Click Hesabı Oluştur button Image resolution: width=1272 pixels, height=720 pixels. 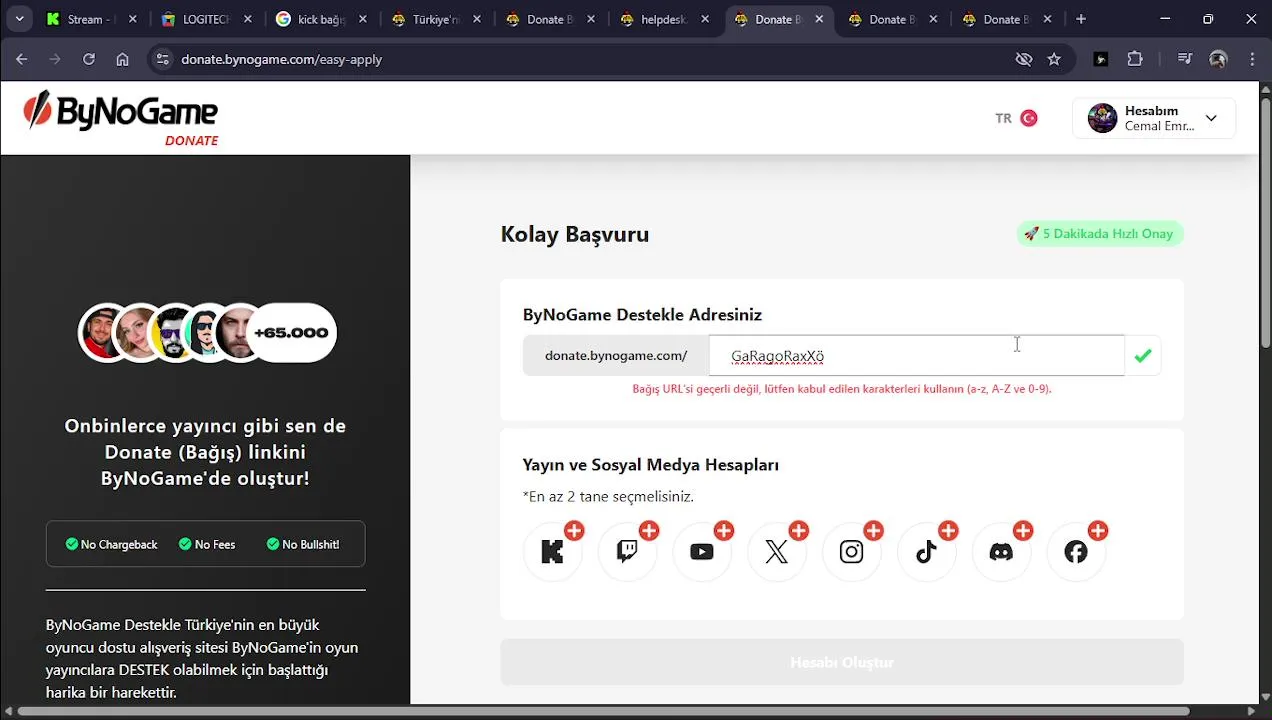[x=842, y=662]
